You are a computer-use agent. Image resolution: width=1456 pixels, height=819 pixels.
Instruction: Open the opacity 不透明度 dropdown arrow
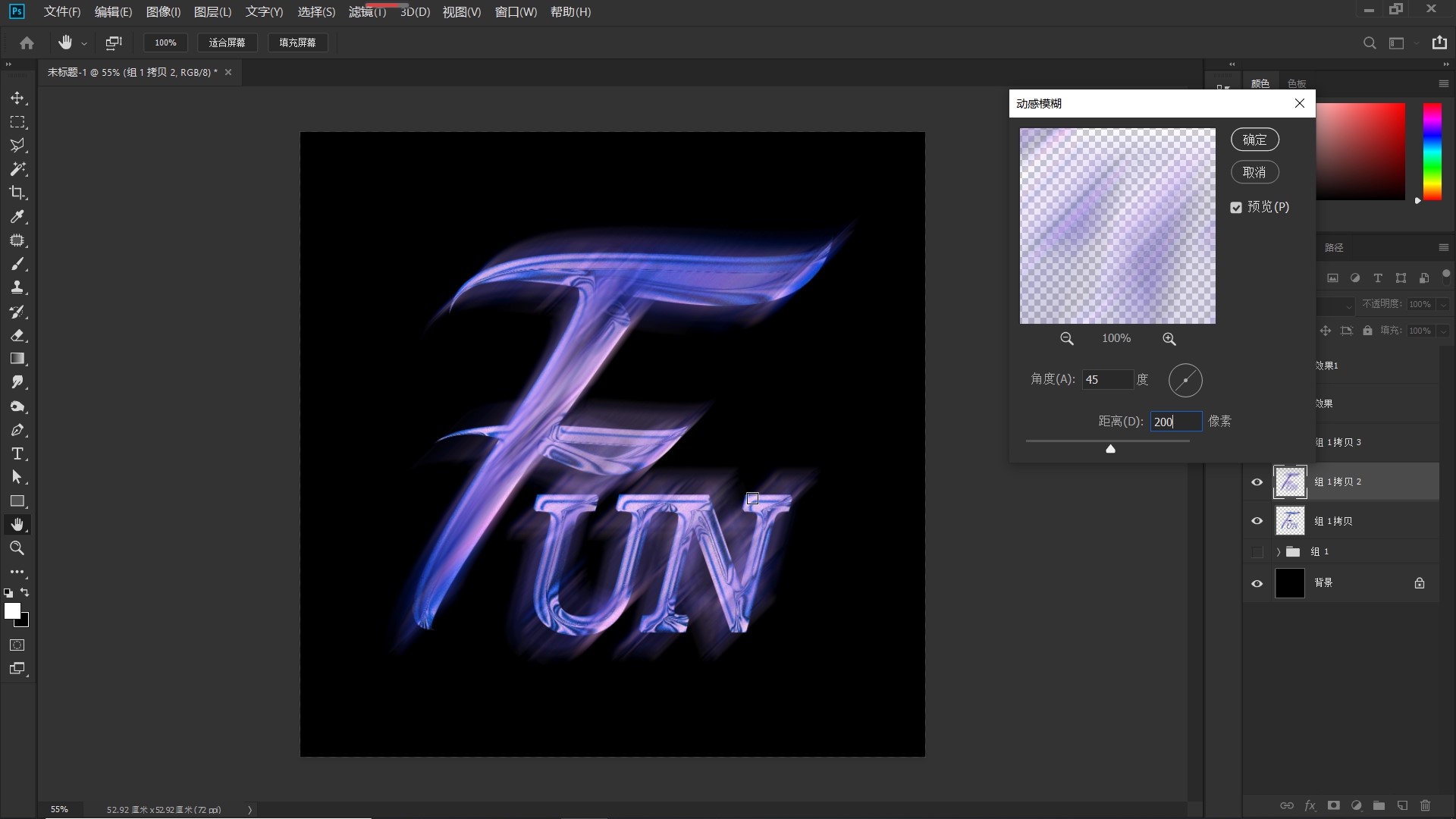[1442, 304]
